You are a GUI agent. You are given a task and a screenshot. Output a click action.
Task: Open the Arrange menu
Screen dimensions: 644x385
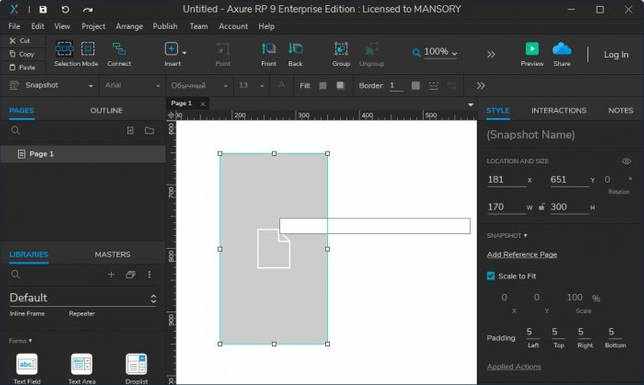[x=129, y=26]
